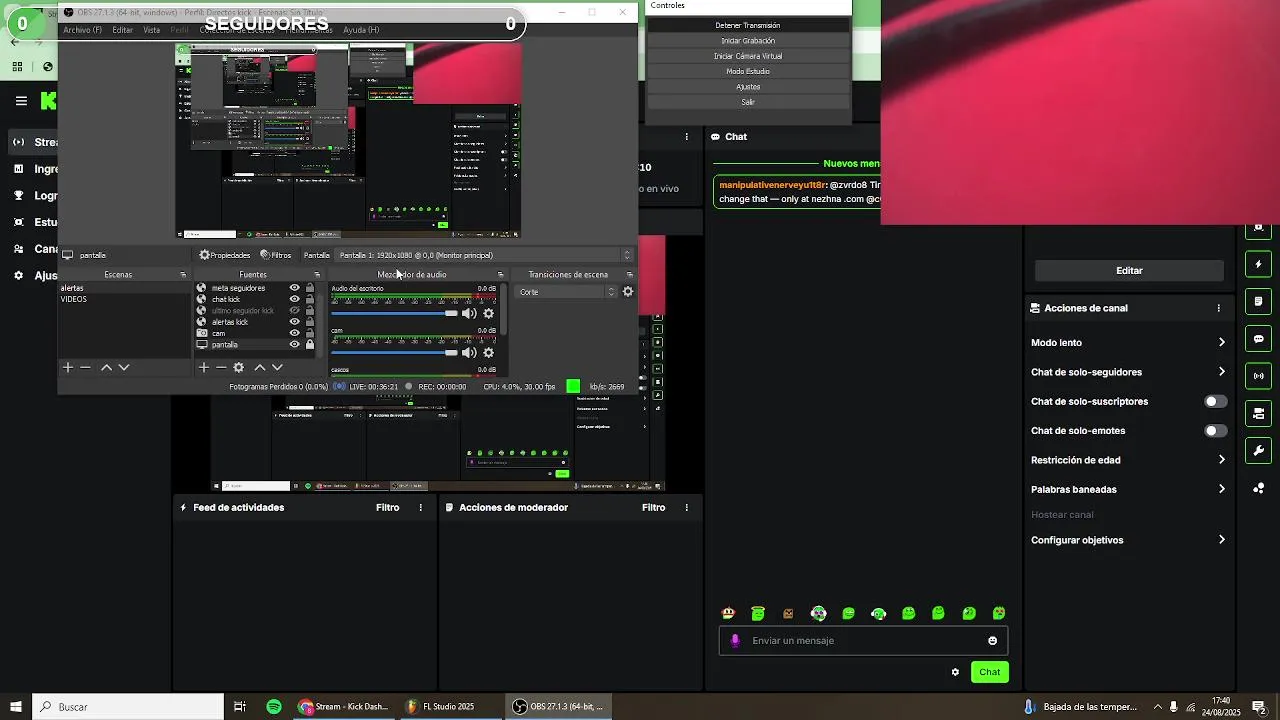Viewport: 1280px width, 720px height.
Task: Hide the cam source
Action: coord(295,333)
